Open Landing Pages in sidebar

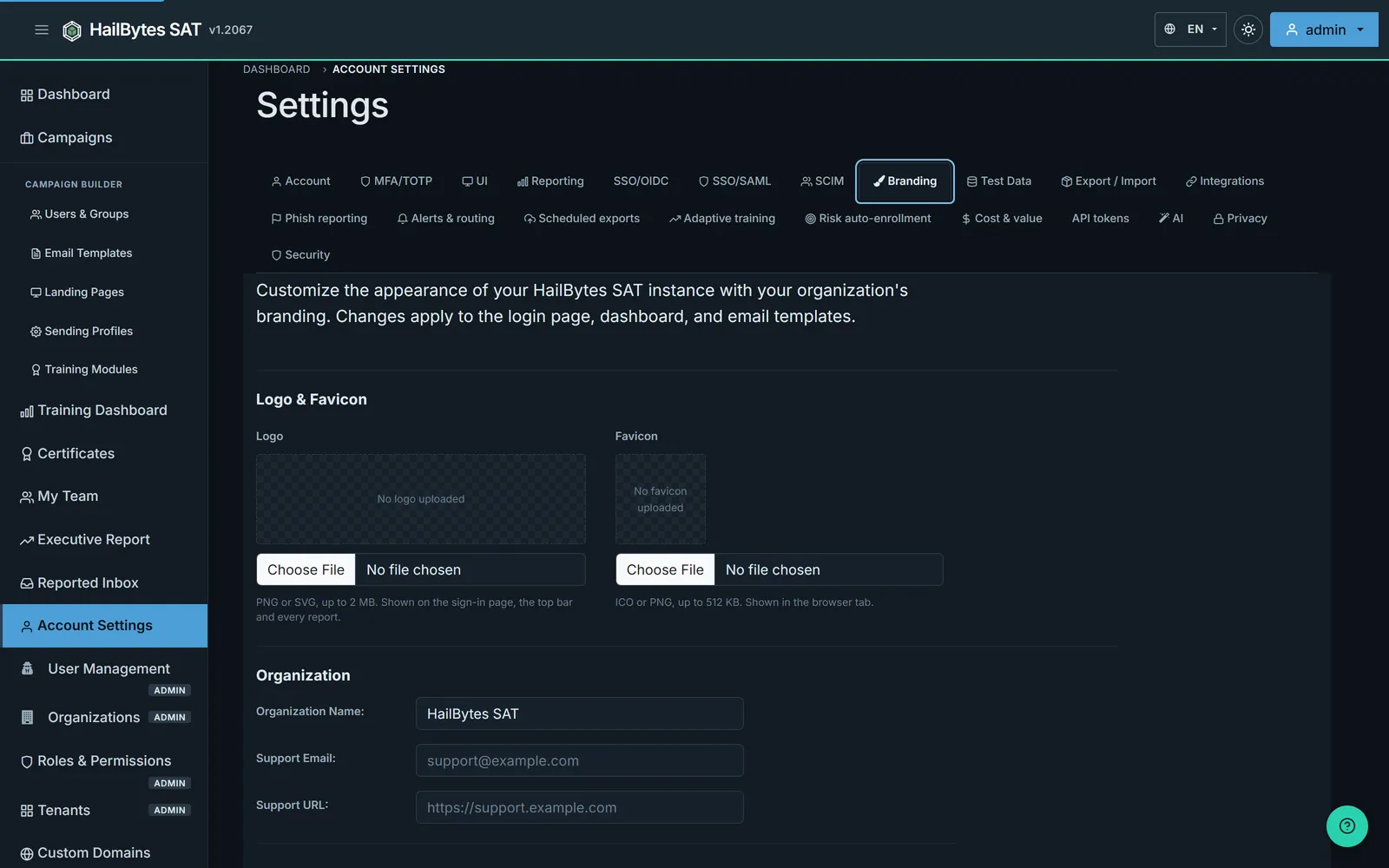pos(104,293)
